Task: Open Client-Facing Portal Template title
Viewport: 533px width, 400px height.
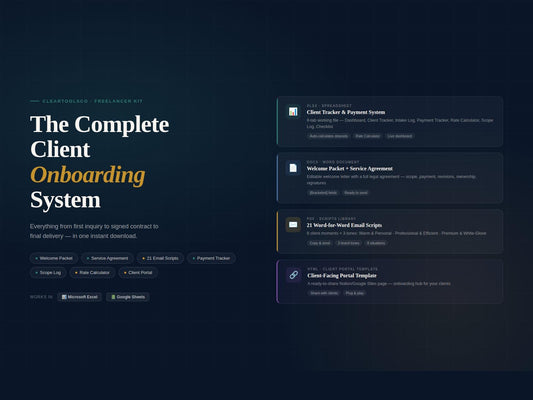Action: click(x=342, y=275)
